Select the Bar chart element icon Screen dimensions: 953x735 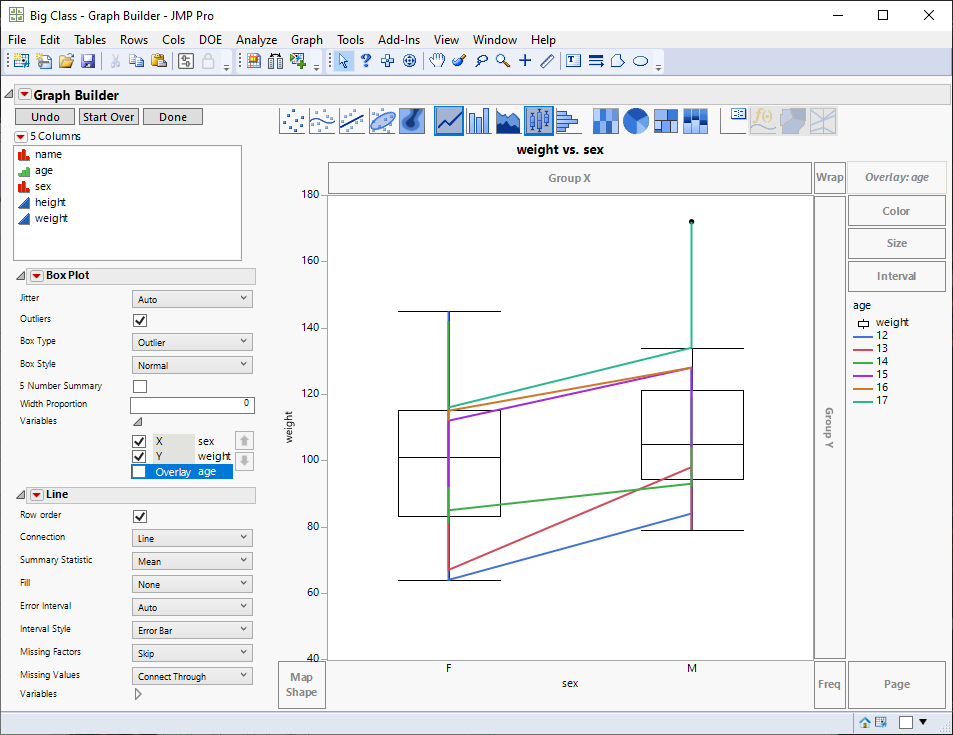tap(479, 121)
